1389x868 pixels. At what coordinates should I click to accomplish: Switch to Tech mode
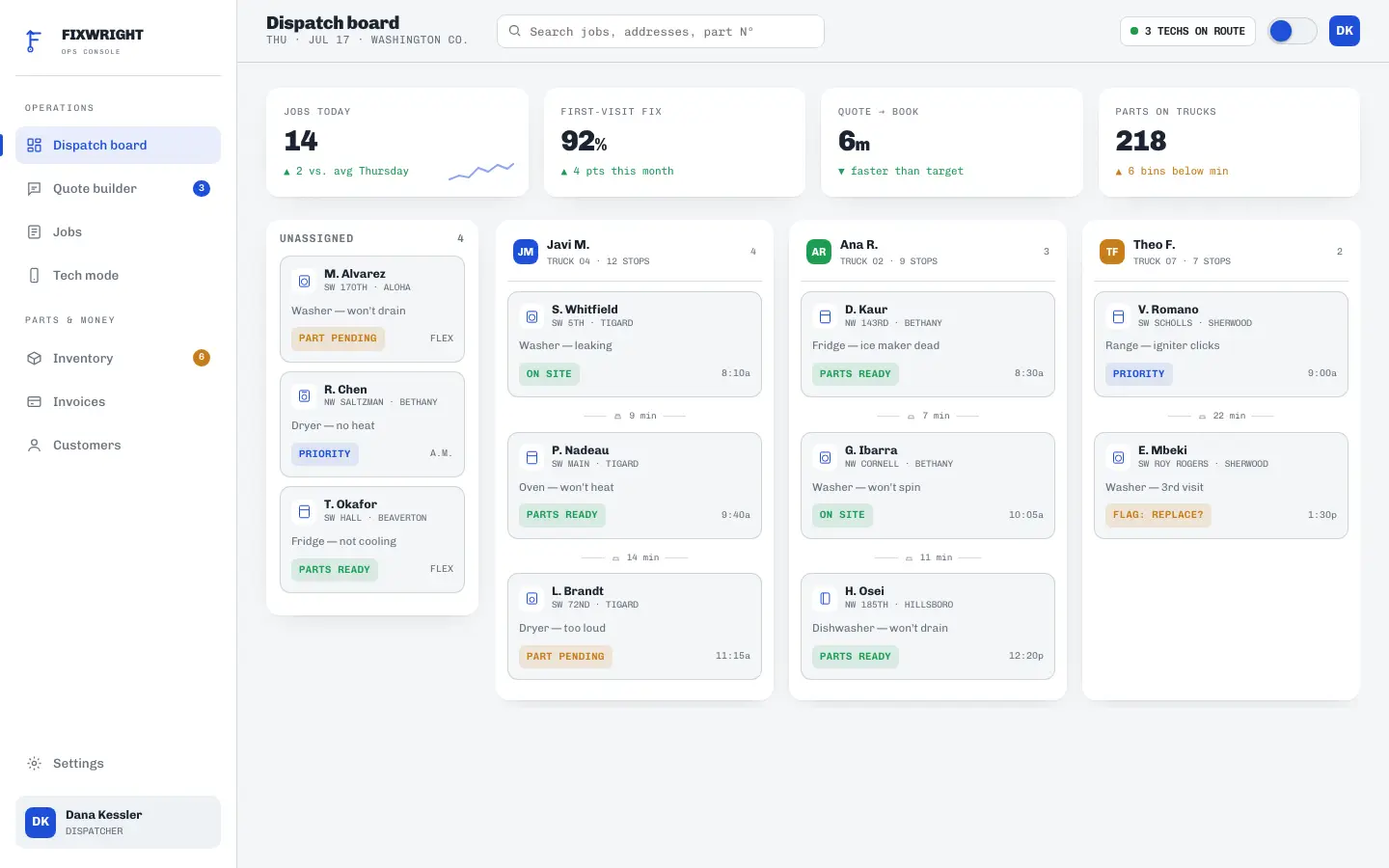[x=118, y=276]
